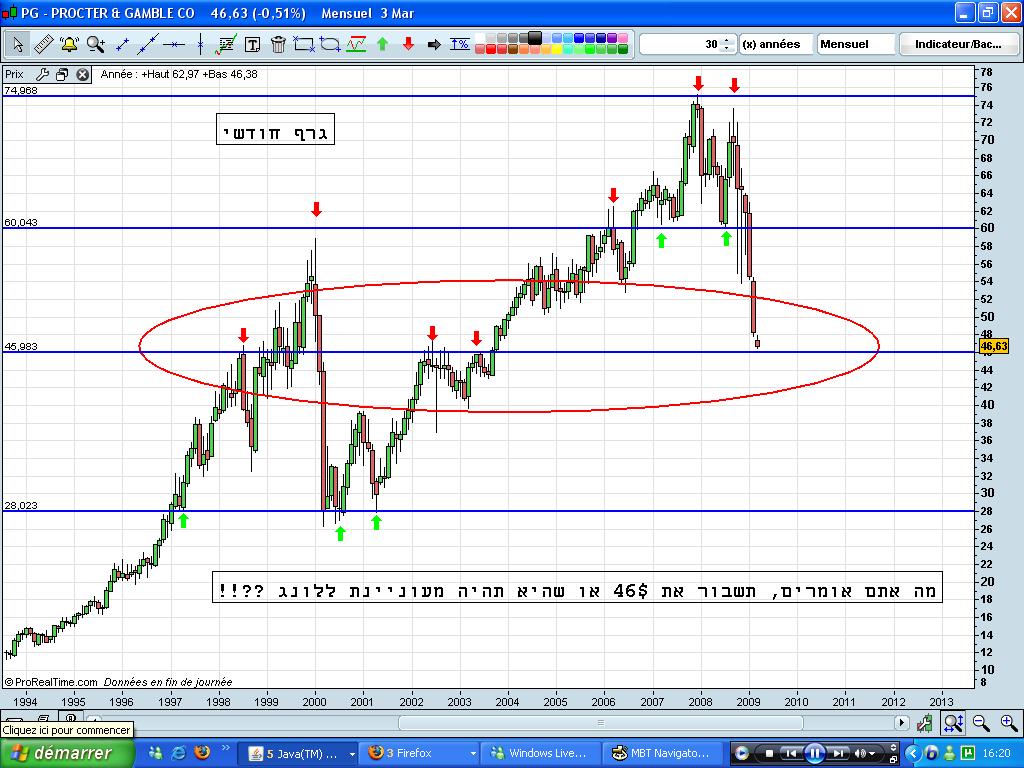The width and height of the screenshot is (1024, 768).
Task: Pick the pink color swatch
Action: pyautogui.click(x=623, y=38)
